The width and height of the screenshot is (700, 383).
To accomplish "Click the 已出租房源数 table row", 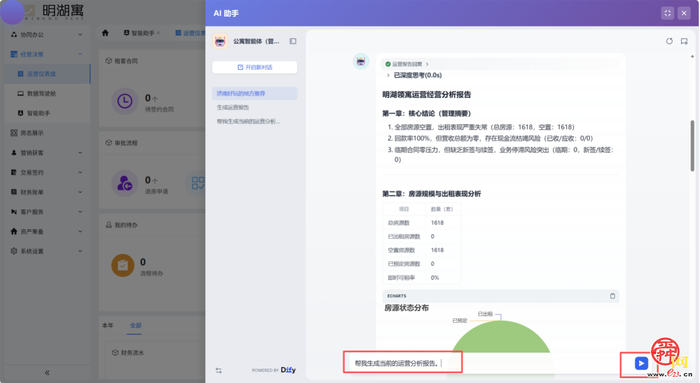I will tap(421, 236).
